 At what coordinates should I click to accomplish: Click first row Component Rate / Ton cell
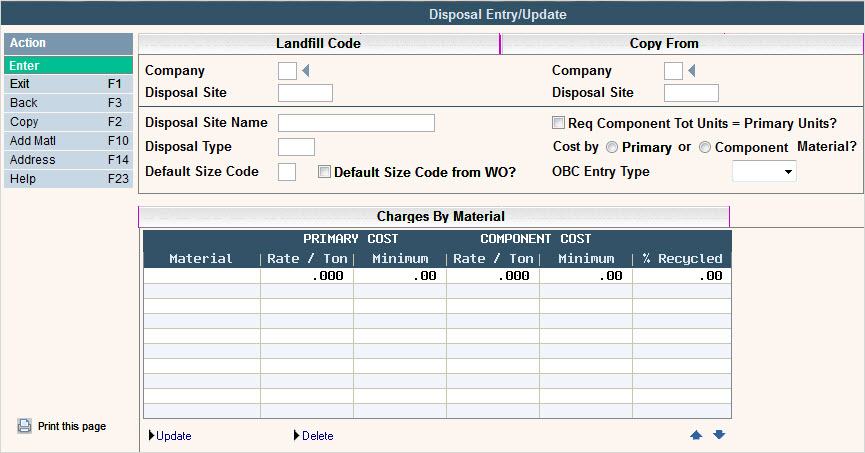(493, 276)
